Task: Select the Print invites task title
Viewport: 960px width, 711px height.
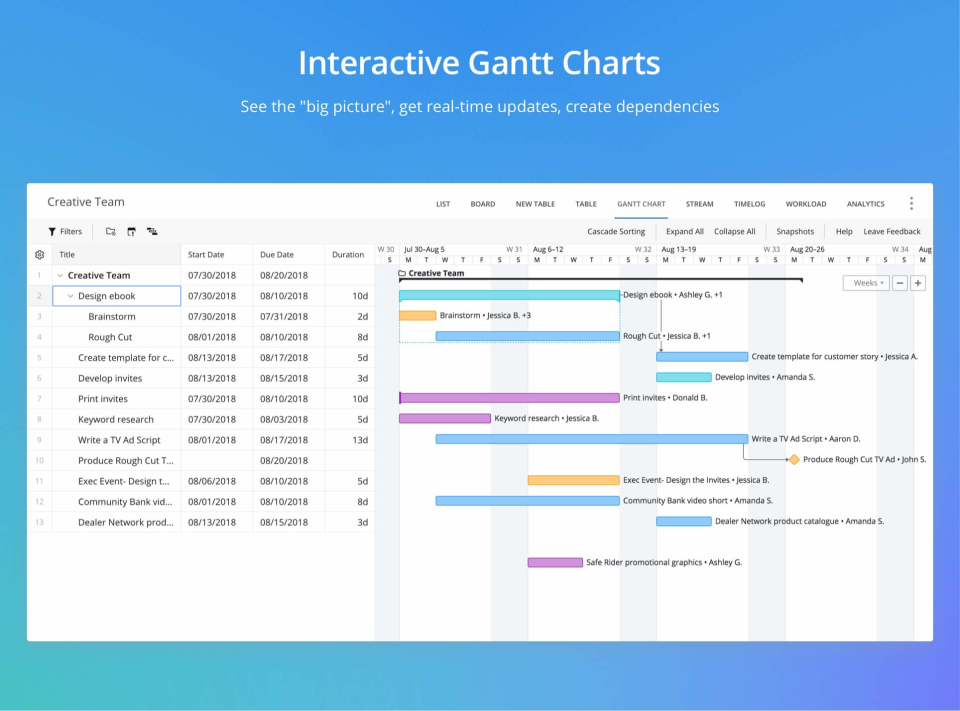Action: [x=103, y=399]
